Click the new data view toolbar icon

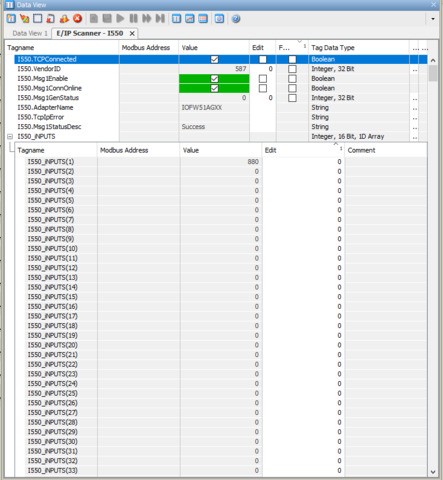(x=11, y=19)
